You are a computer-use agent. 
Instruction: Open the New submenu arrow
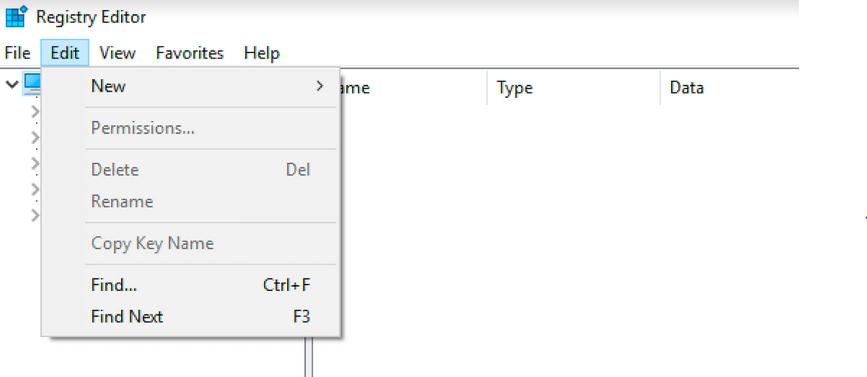coord(320,86)
